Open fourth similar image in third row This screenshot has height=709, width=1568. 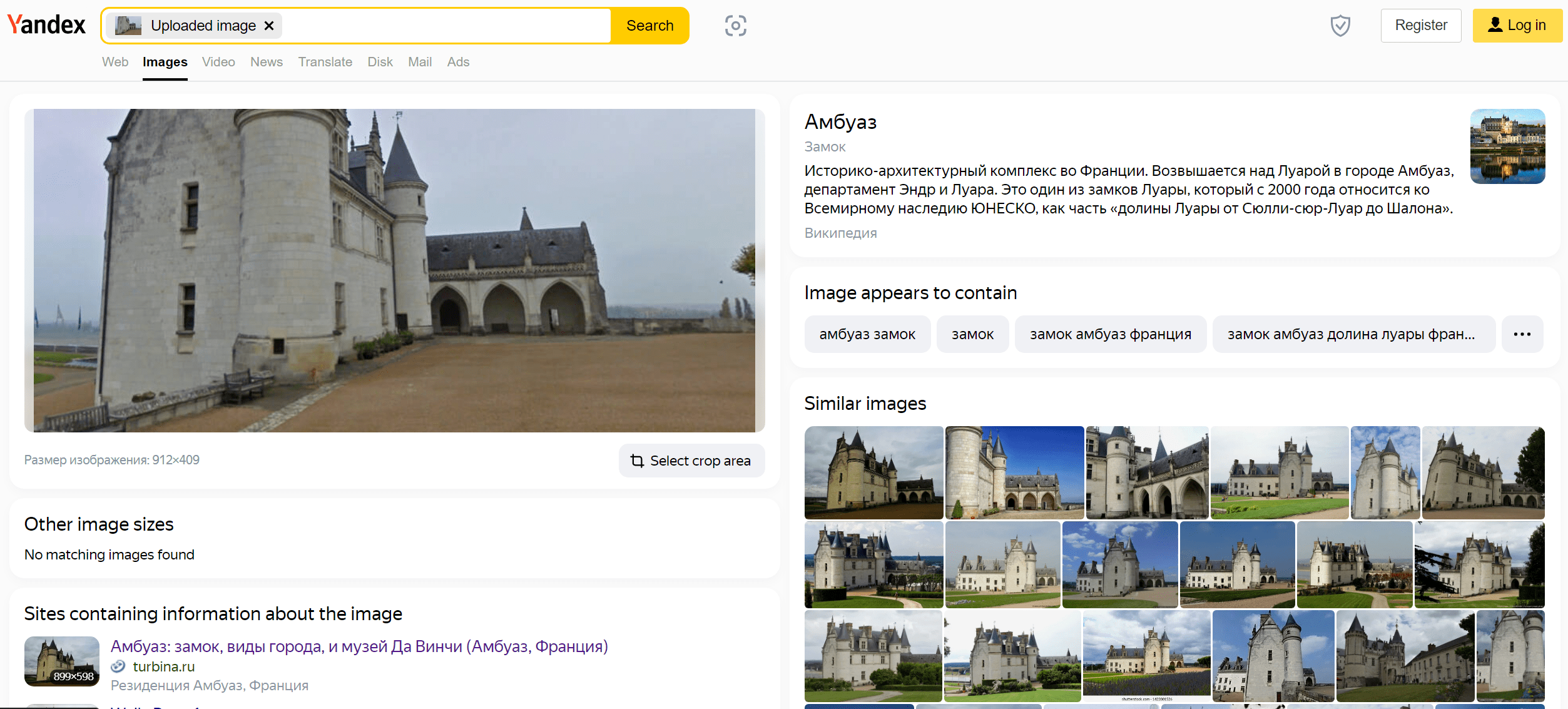(x=1273, y=656)
